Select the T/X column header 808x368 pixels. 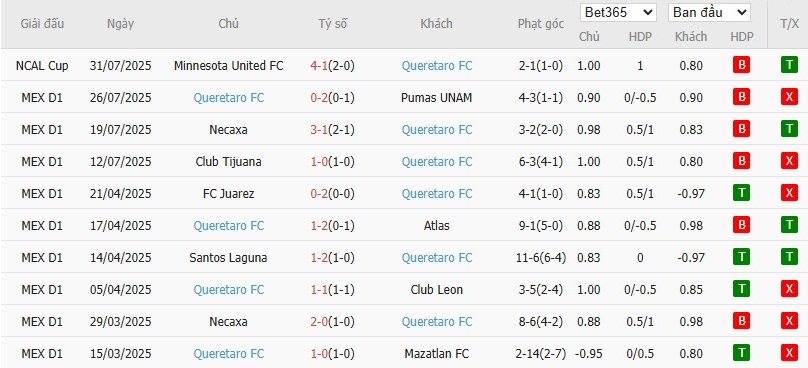click(789, 24)
